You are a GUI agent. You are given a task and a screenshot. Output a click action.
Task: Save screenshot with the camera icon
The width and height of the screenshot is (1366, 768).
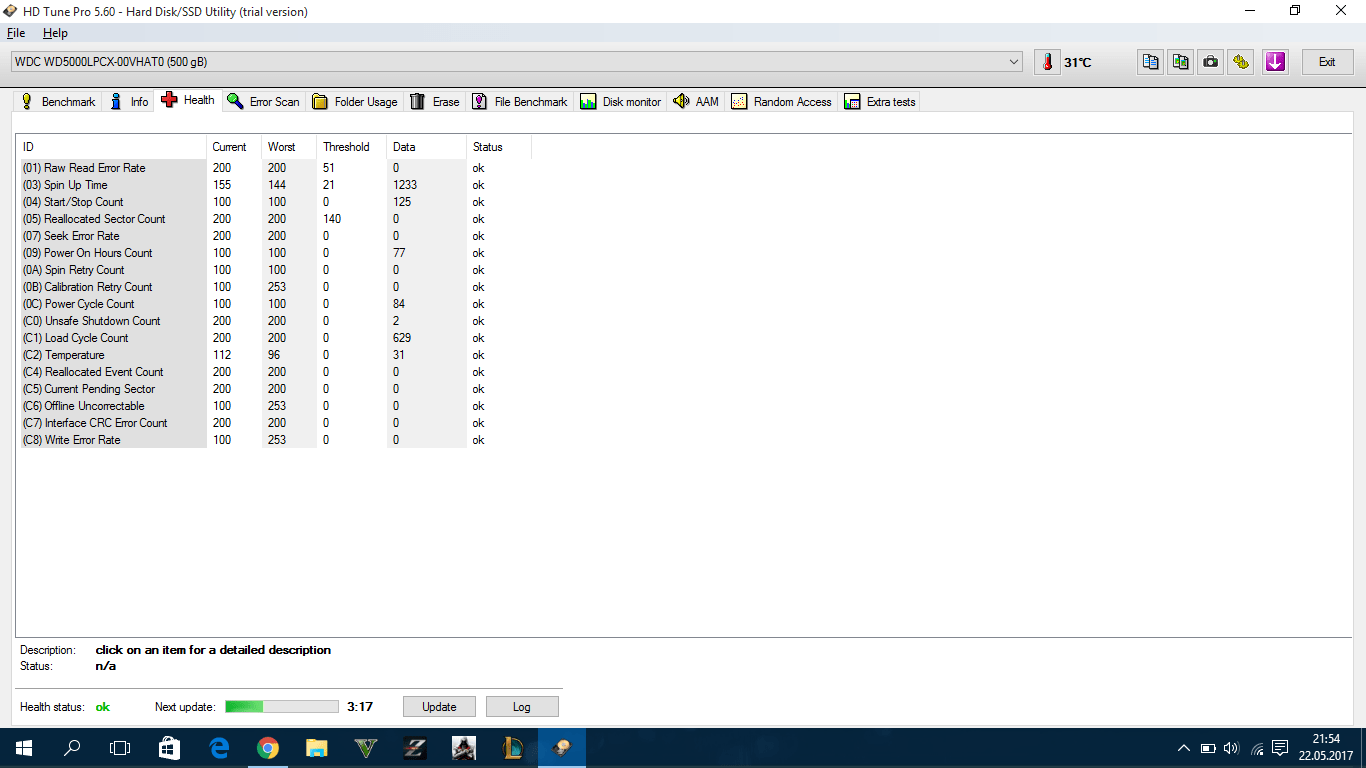click(1211, 62)
